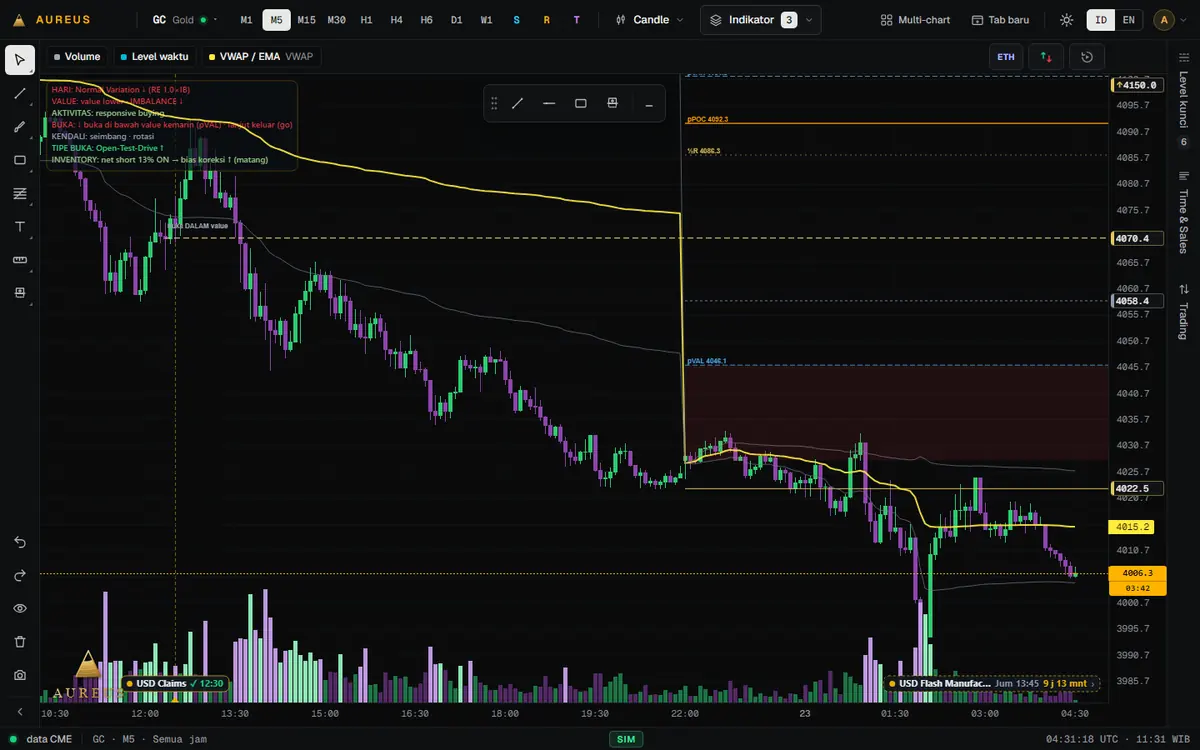Delete drawings with the trash icon
This screenshot has height=750, width=1200.
20,642
